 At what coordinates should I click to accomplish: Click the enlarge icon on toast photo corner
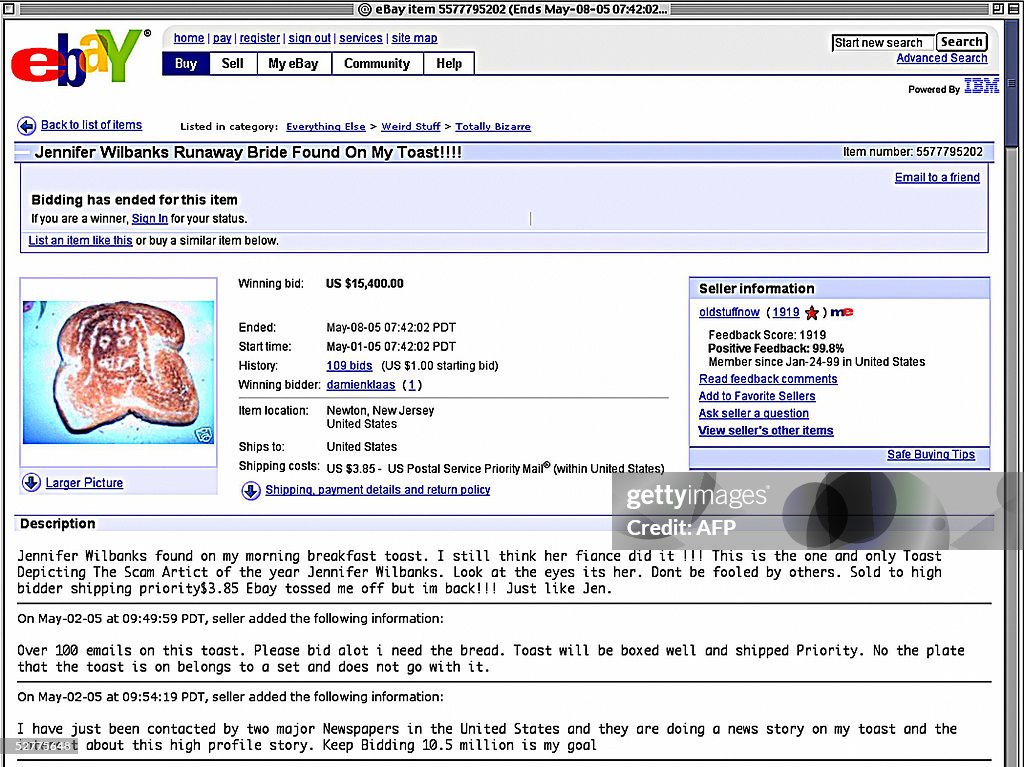coord(204,434)
